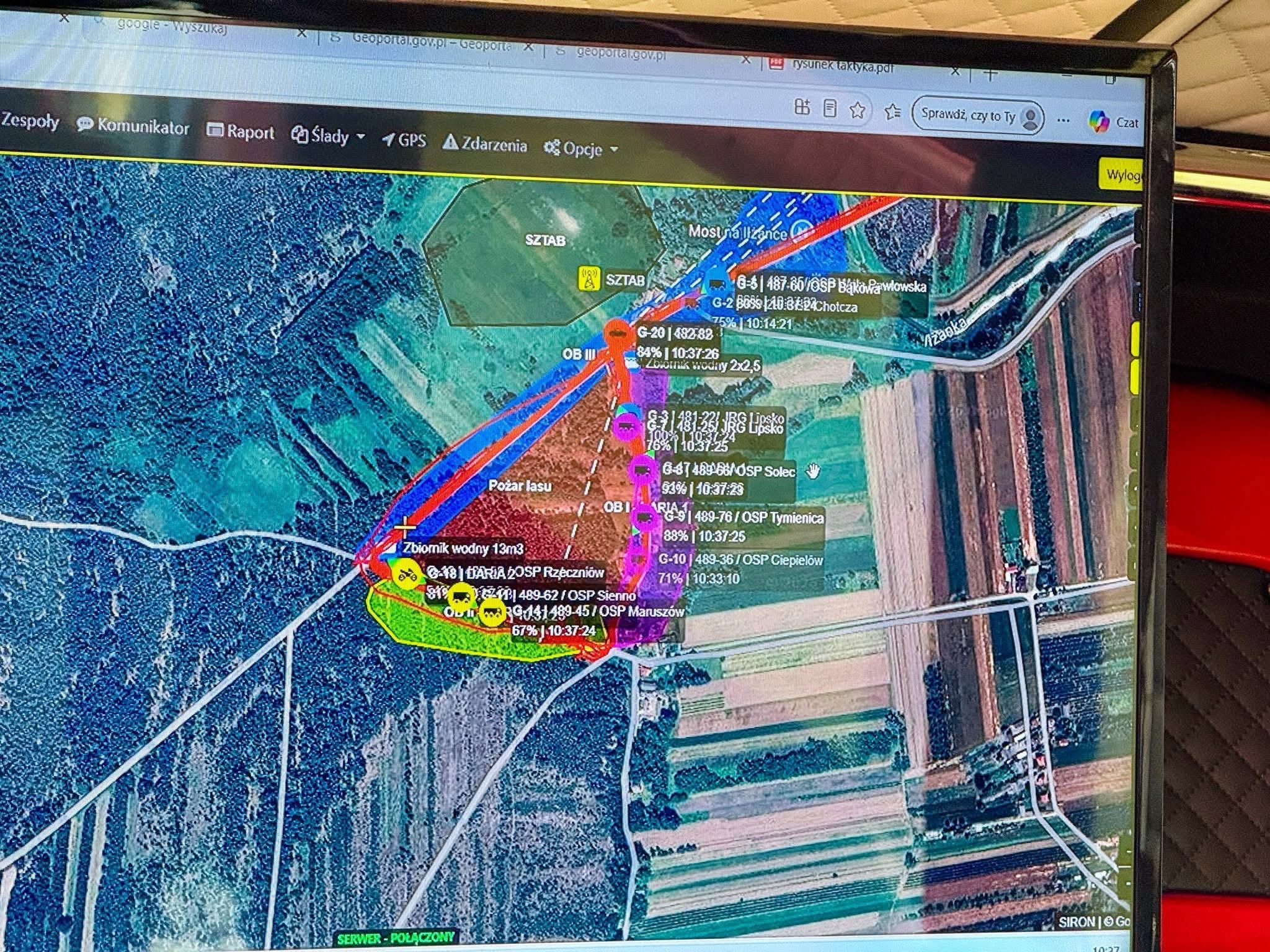Click the SERWER - POŁĄCZONY status text
The width and height of the screenshot is (1270, 952).
coord(396,938)
